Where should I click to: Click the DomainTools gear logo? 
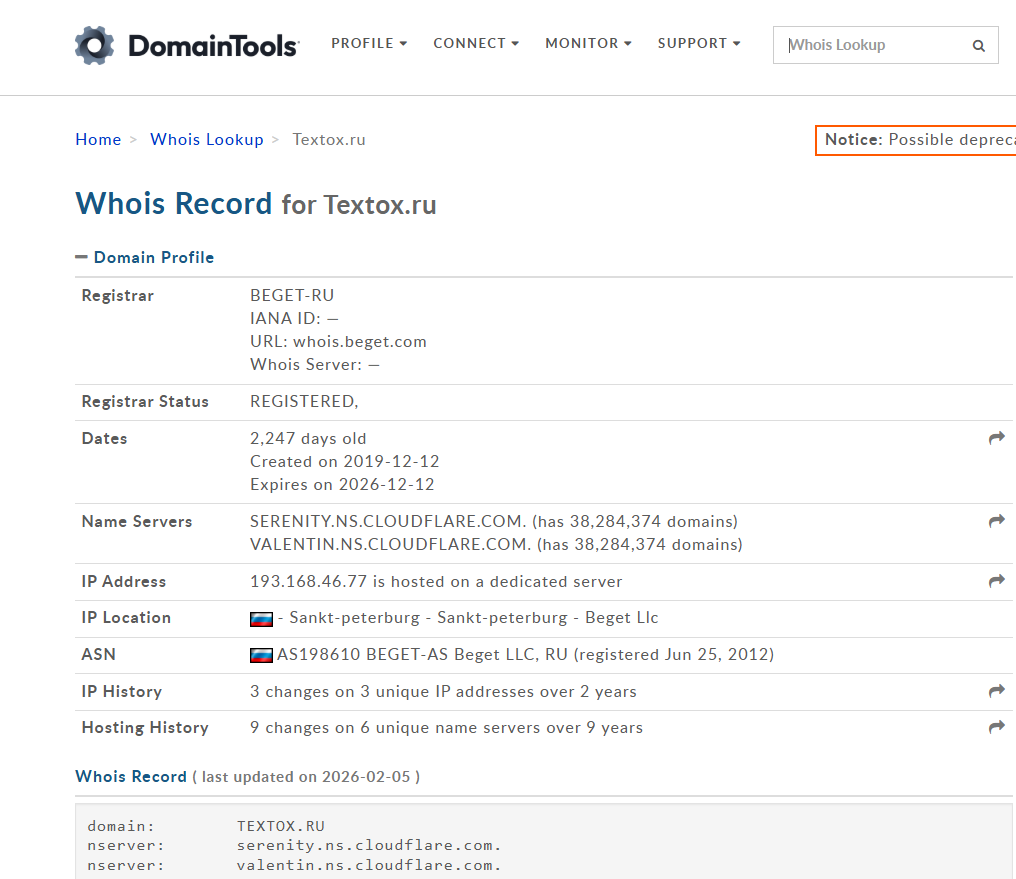pyautogui.click(x=95, y=45)
